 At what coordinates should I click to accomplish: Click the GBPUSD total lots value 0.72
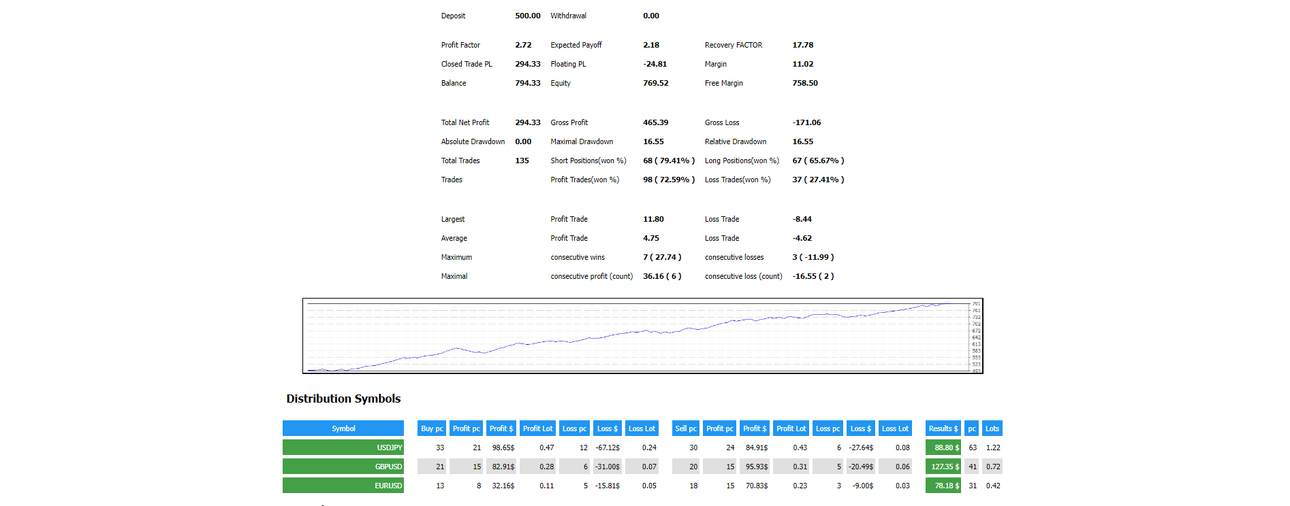point(992,466)
